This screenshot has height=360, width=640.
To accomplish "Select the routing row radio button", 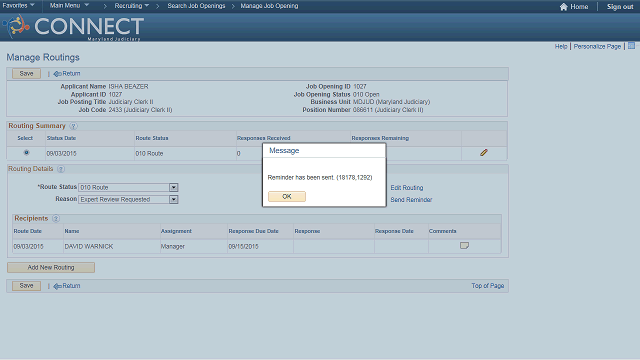I will [x=26, y=153].
